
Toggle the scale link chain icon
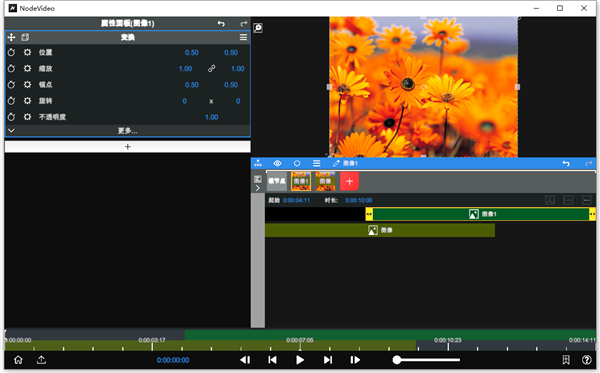click(x=212, y=68)
